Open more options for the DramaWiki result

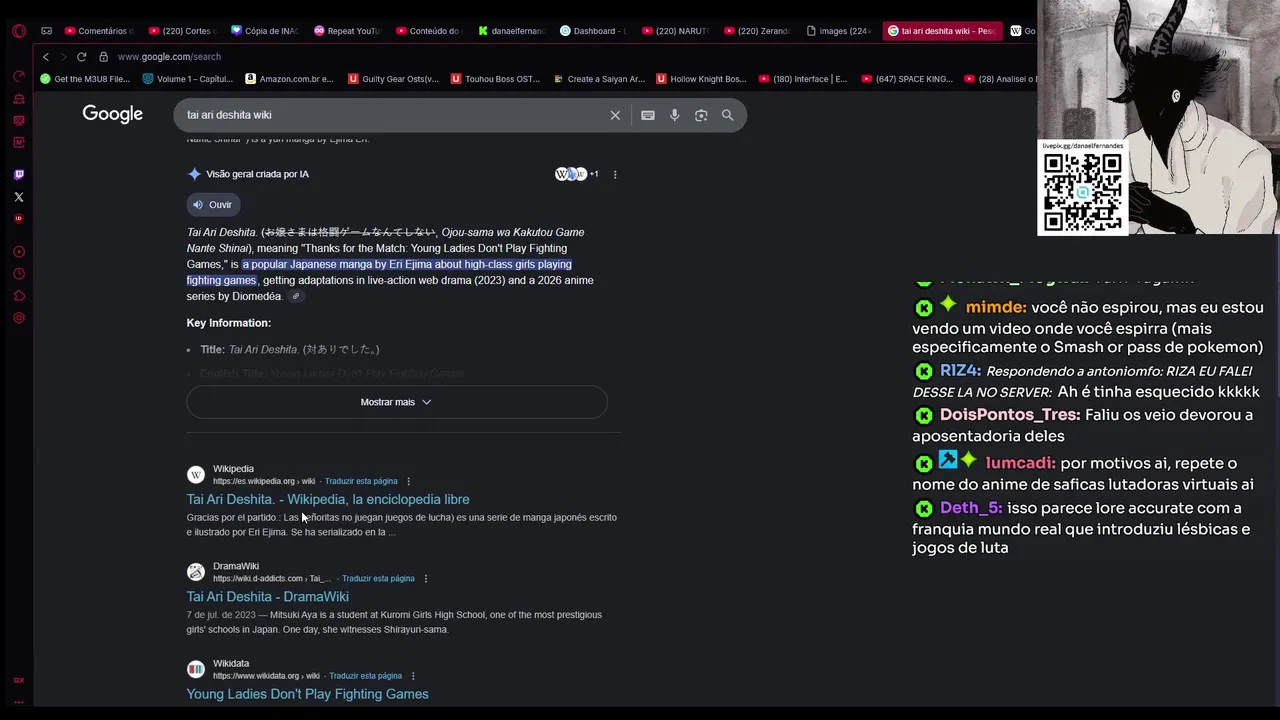pyautogui.click(x=425, y=578)
